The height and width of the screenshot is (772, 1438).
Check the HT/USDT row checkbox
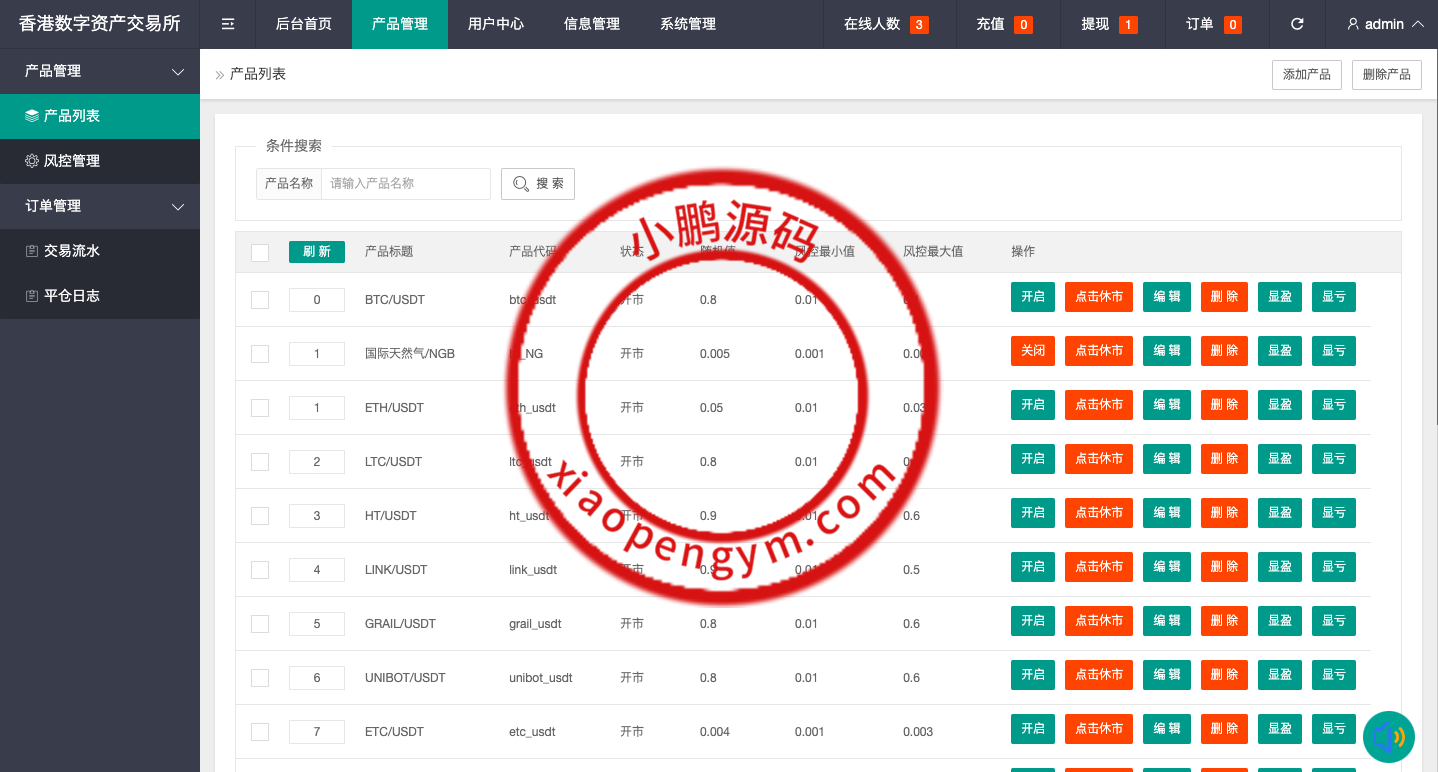pyautogui.click(x=260, y=516)
